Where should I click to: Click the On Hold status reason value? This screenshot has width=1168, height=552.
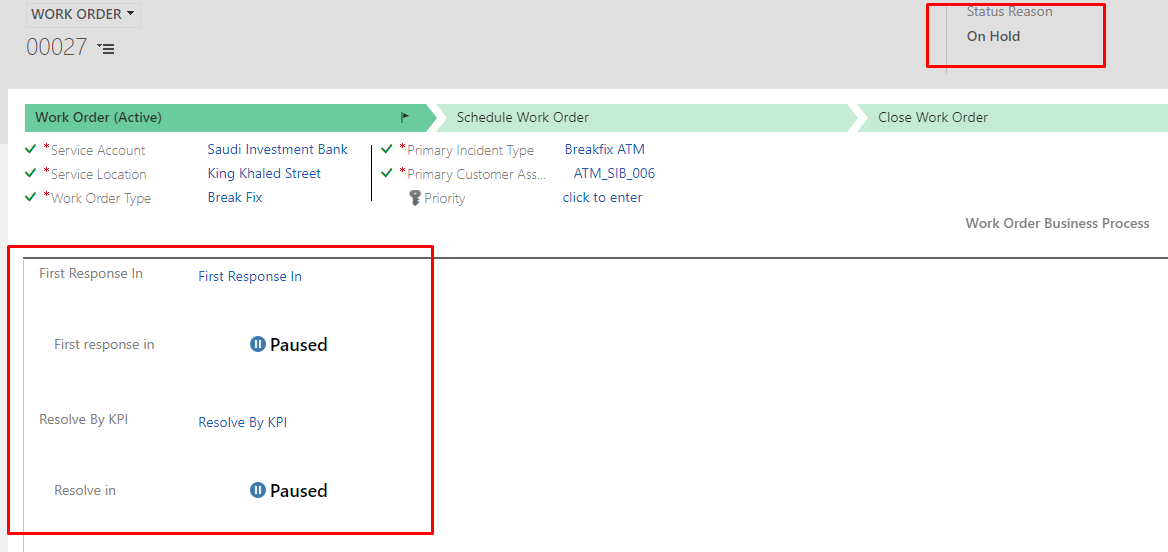[x=993, y=36]
